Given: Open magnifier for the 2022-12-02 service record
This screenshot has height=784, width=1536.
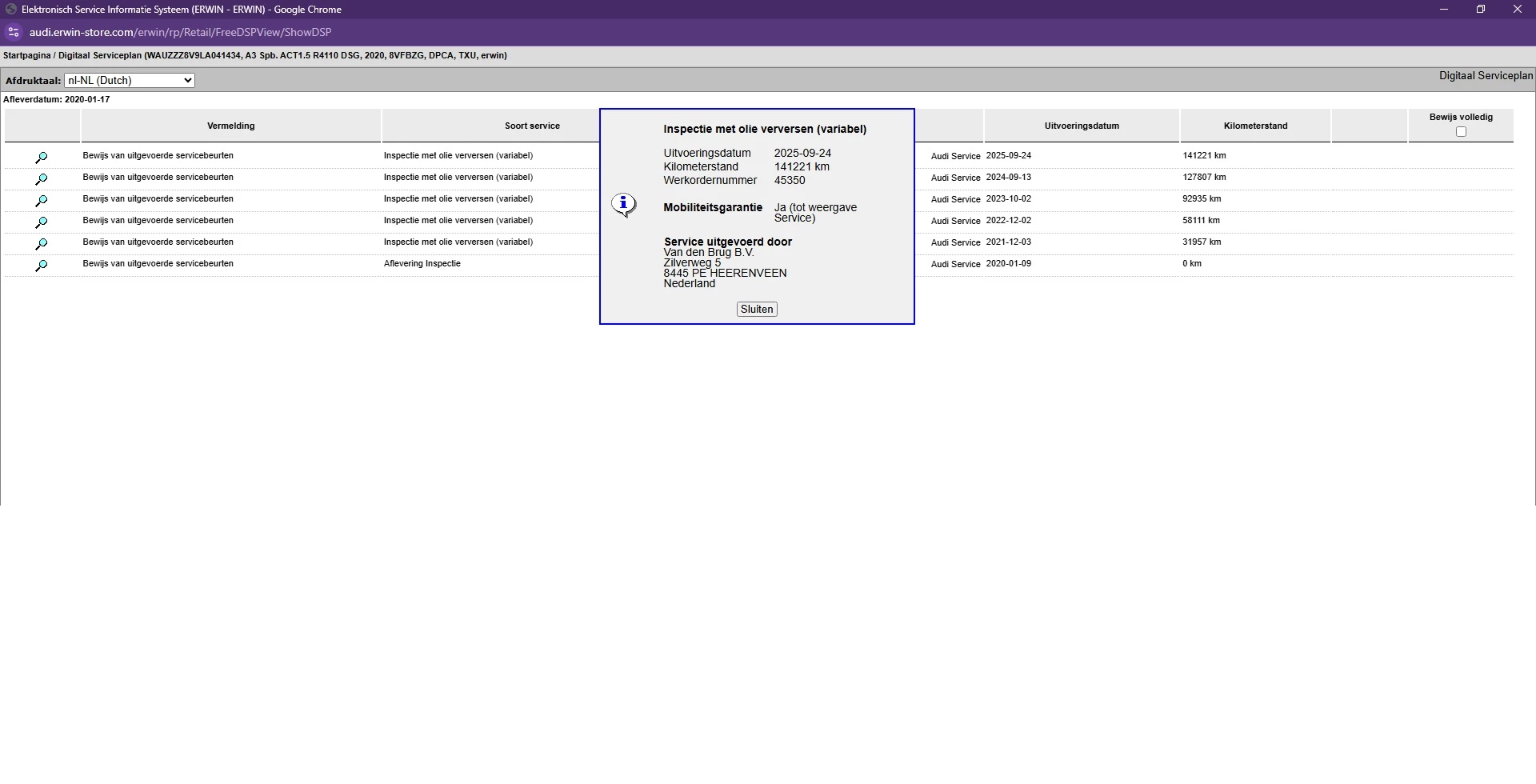Looking at the screenshot, I should pyautogui.click(x=42, y=222).
